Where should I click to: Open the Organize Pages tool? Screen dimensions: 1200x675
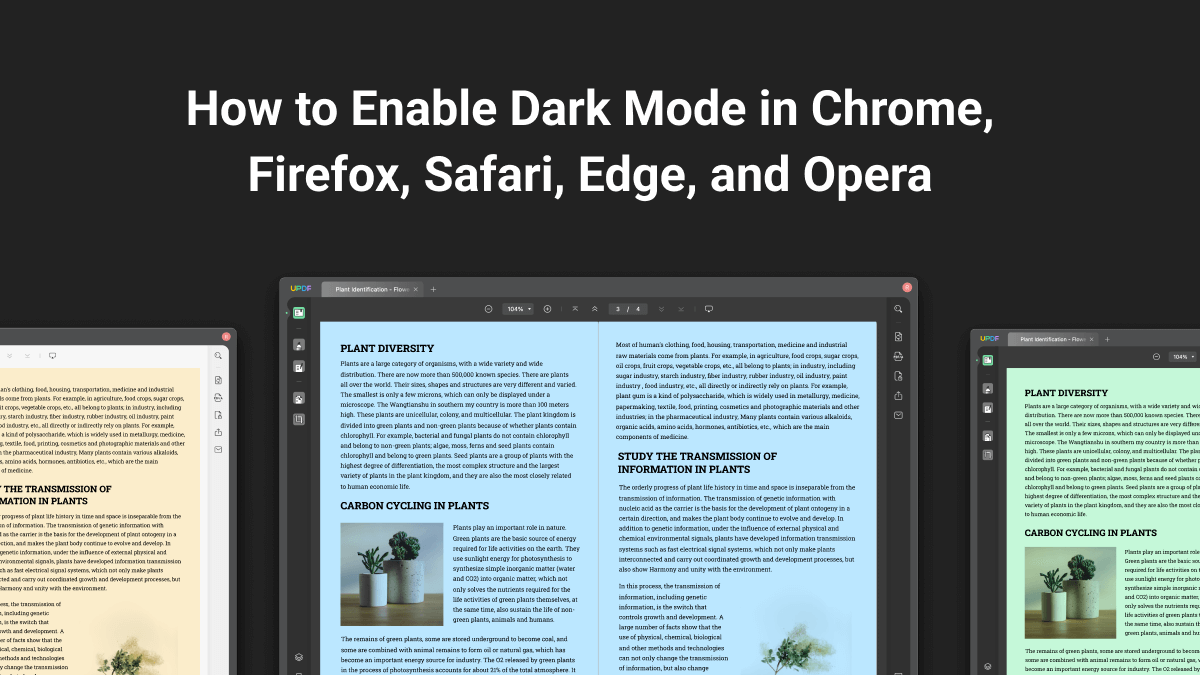point(298,396)
